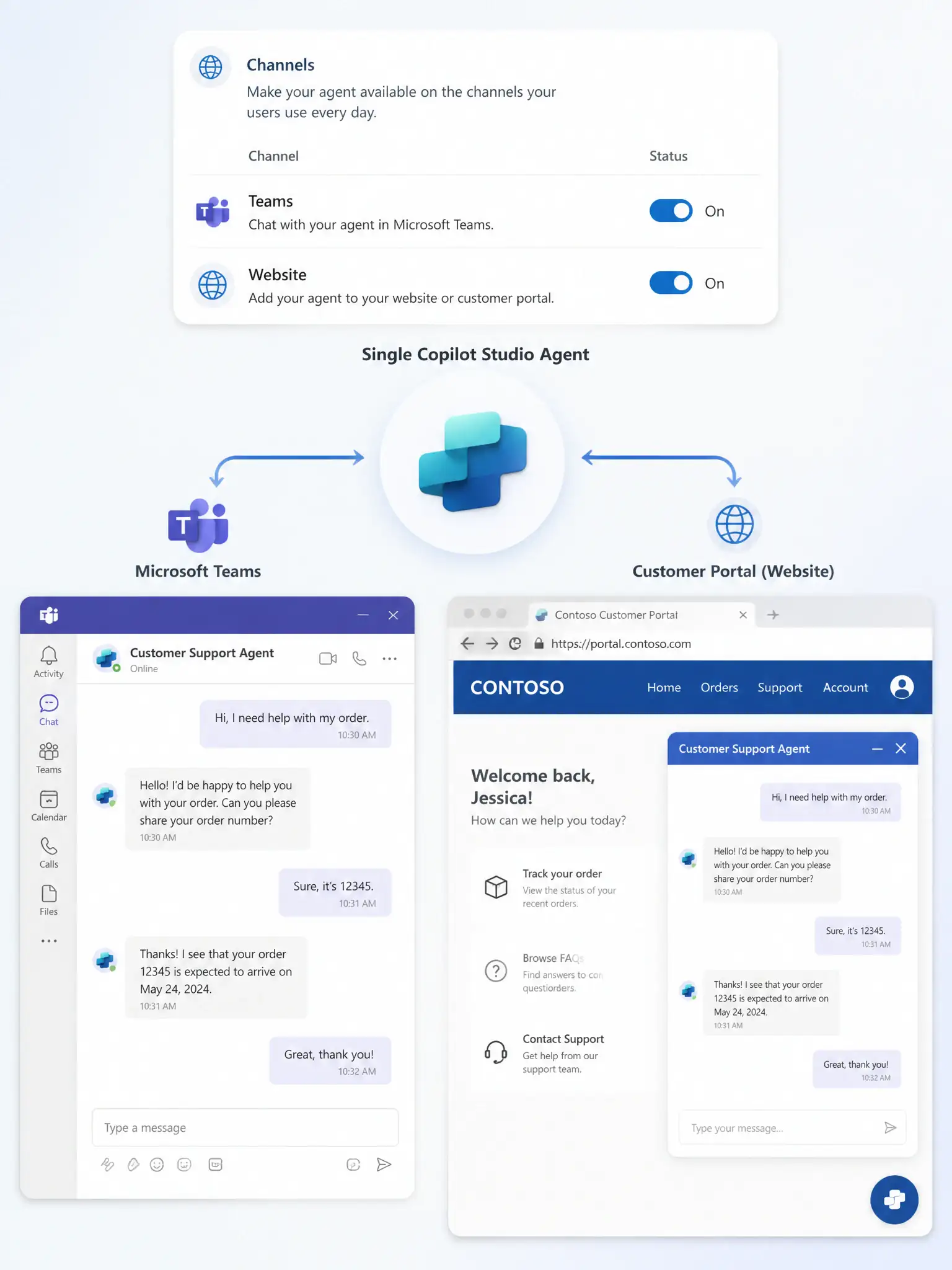The height and width of the screenshot is (1270, 952).
Task: Click "Sure, it's 12345." message in portal chat
Action: (858, 936)
